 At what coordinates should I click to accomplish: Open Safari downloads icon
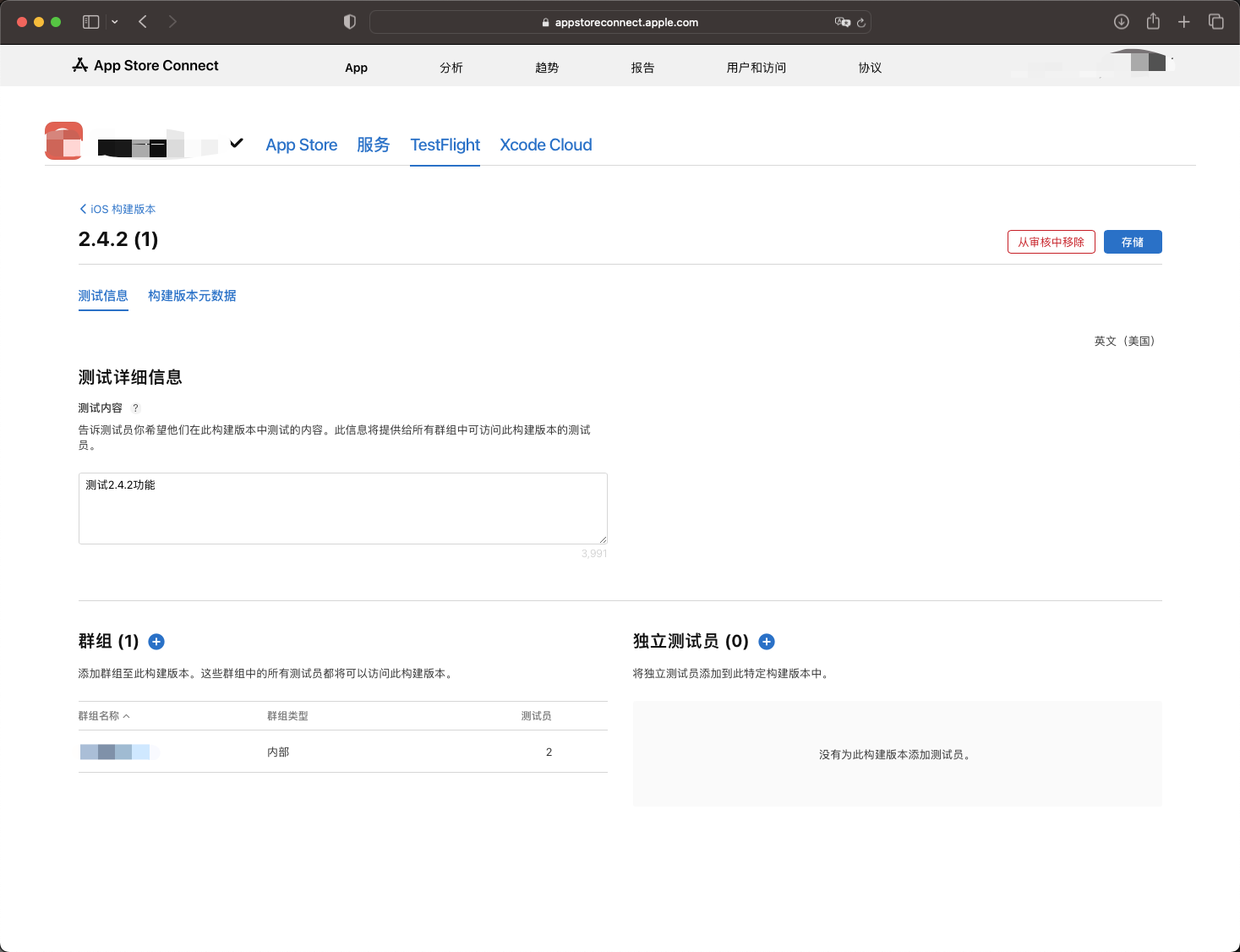click(1122, 22)
